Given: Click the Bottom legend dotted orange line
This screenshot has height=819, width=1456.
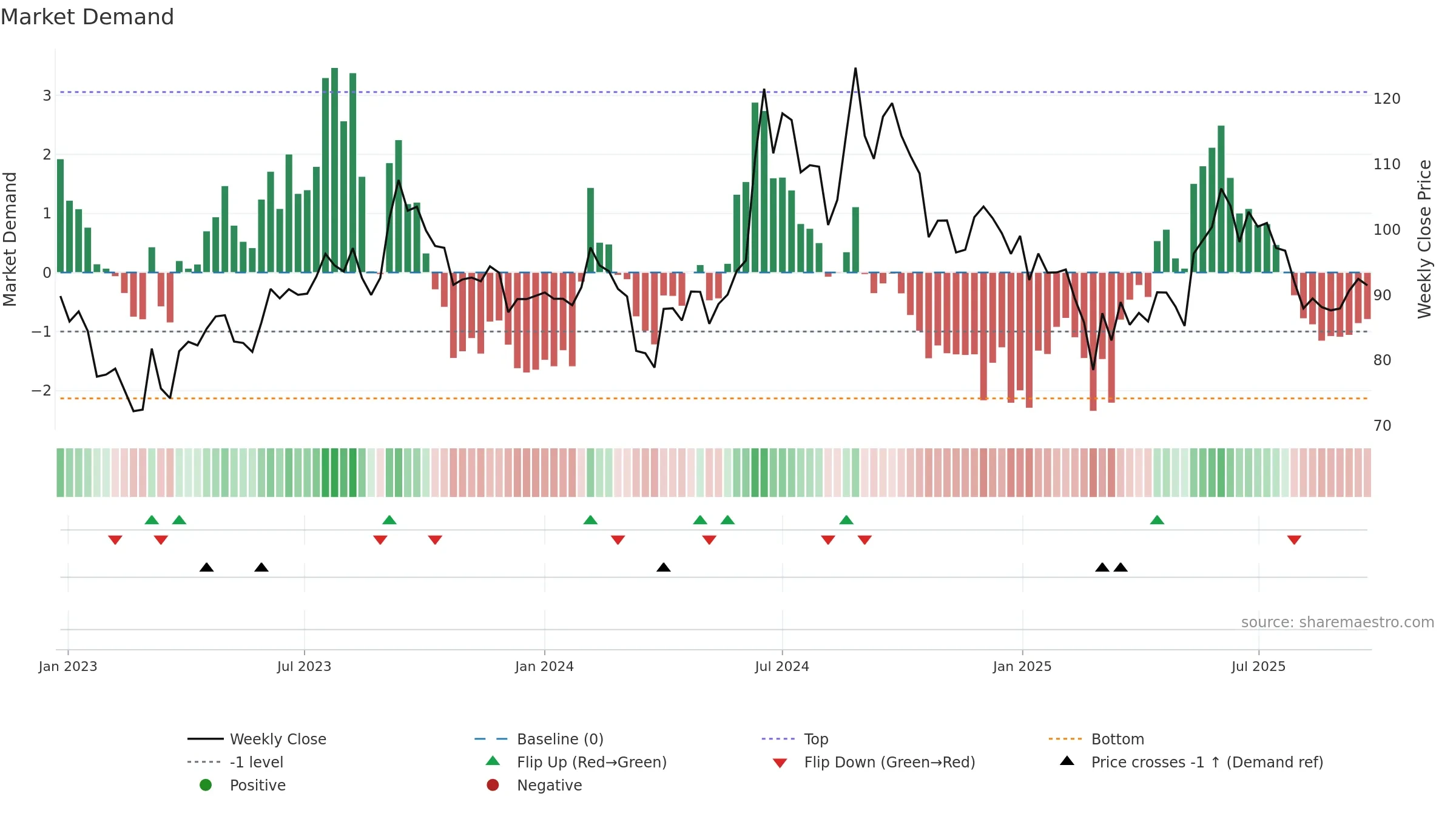Looking at the screenshot, I should pyautogui.click(x=1065, y=739).
